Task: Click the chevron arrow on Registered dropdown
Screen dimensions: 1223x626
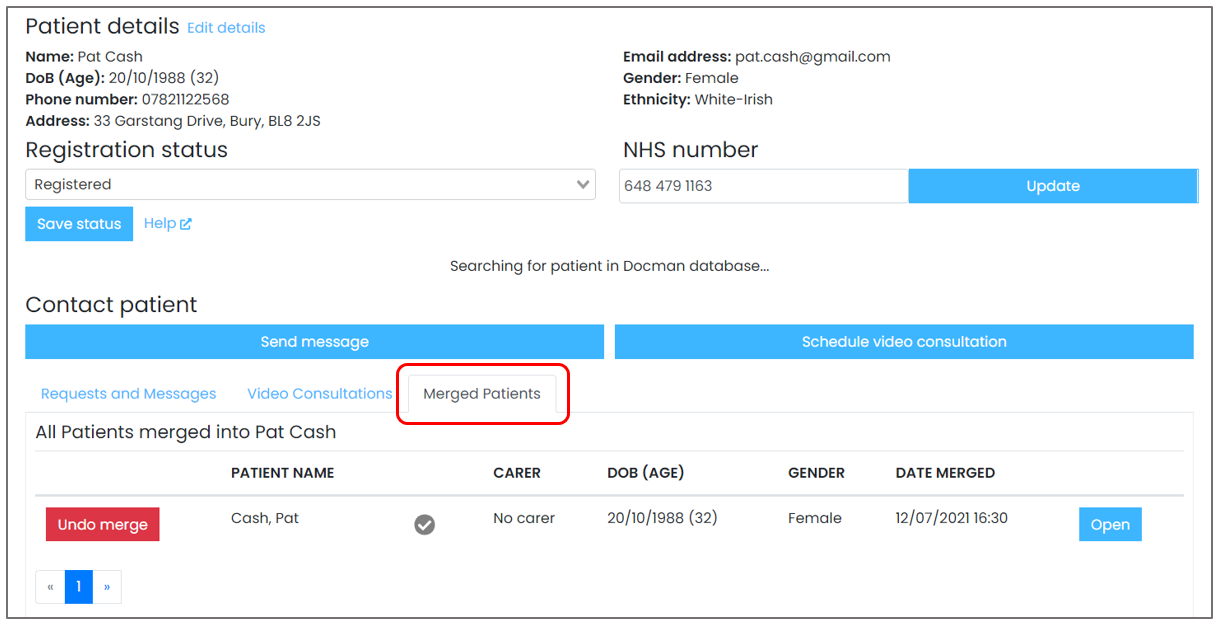Action: (x=583, y=185)
